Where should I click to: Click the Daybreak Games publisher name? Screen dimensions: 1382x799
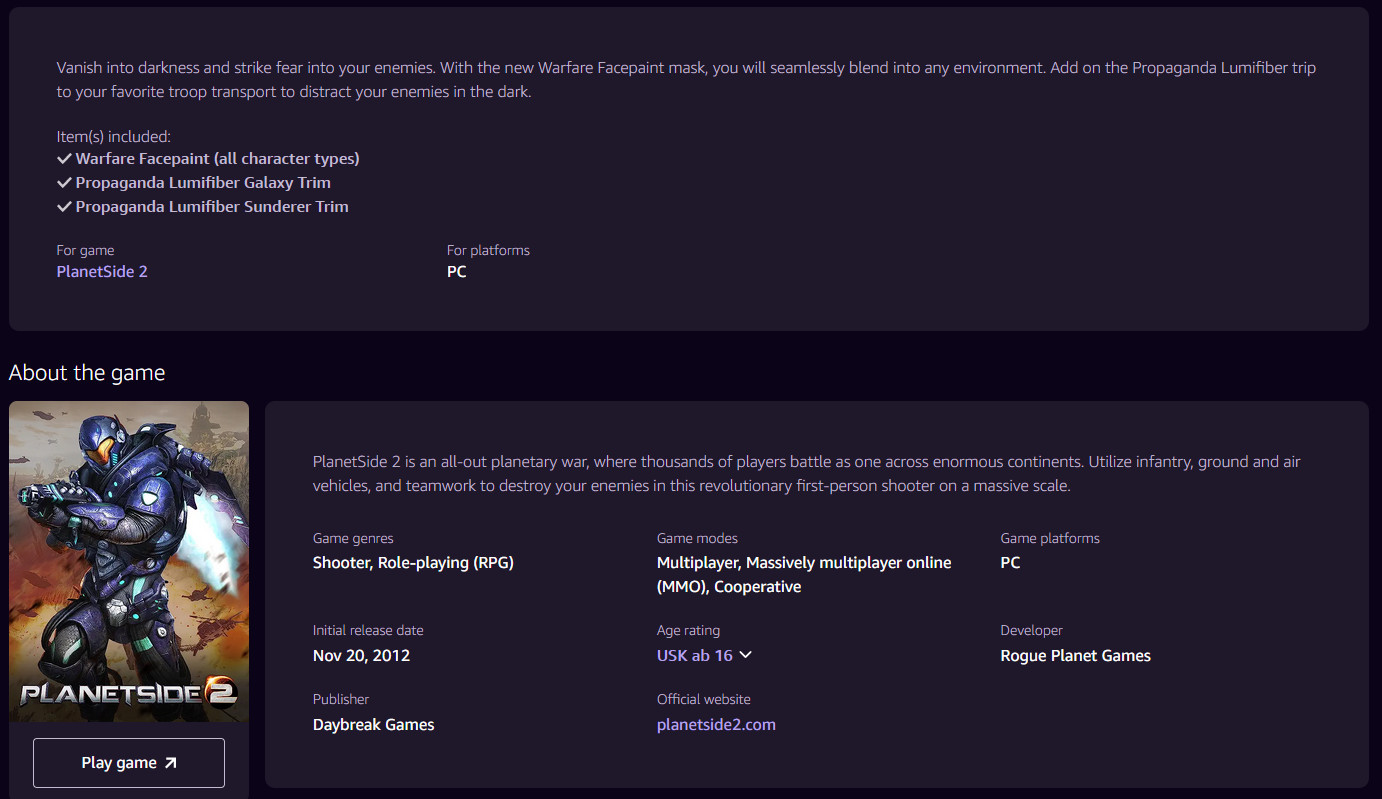pyautogui.click(x=373, y=724)
